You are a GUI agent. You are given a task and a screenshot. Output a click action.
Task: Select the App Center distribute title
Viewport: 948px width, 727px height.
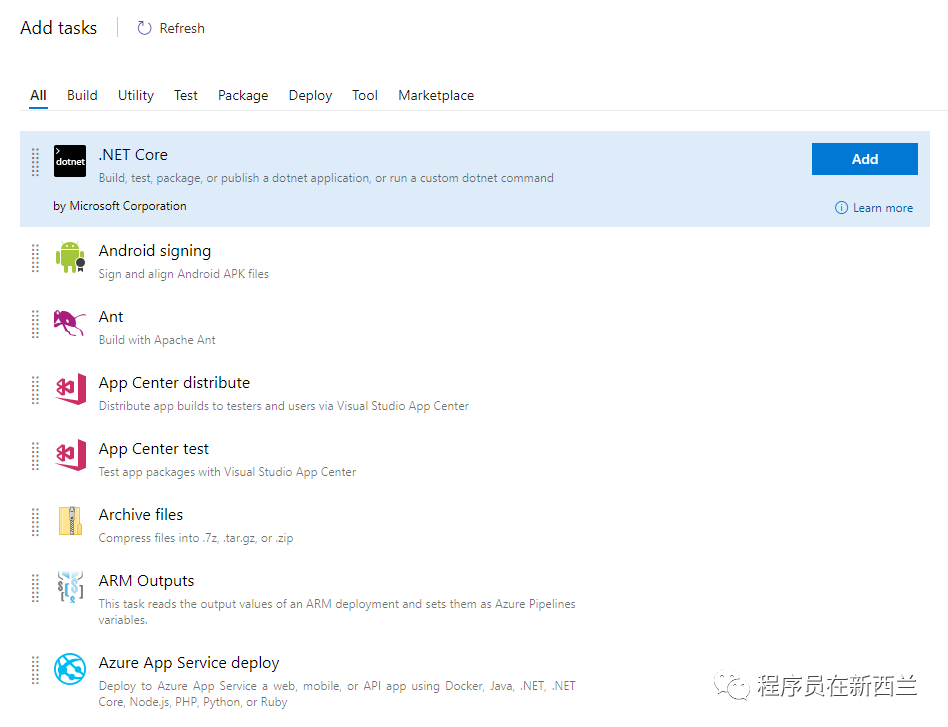[174, 383]
